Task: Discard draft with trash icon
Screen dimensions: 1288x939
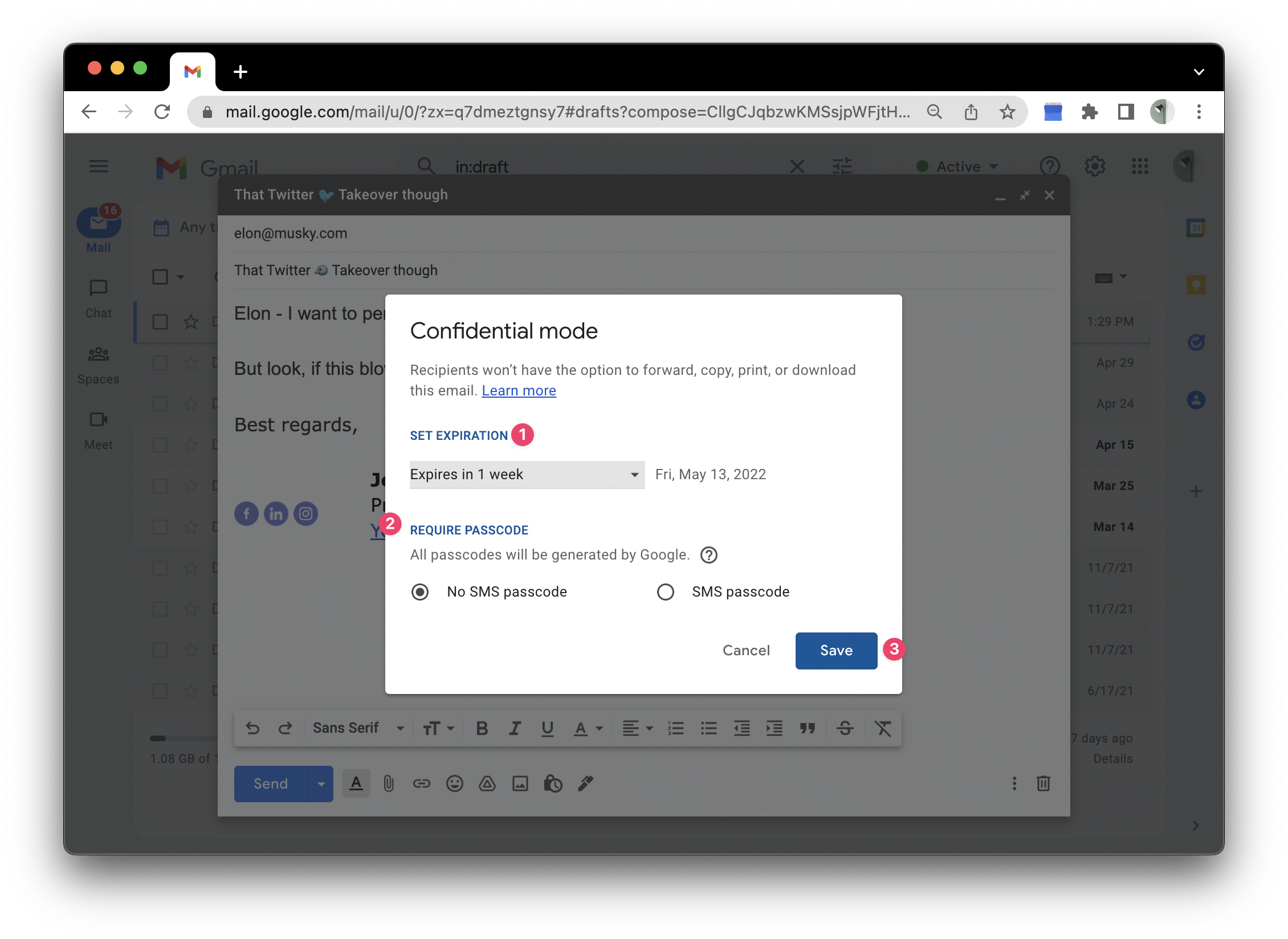Action: click(x=1044, y=784)
